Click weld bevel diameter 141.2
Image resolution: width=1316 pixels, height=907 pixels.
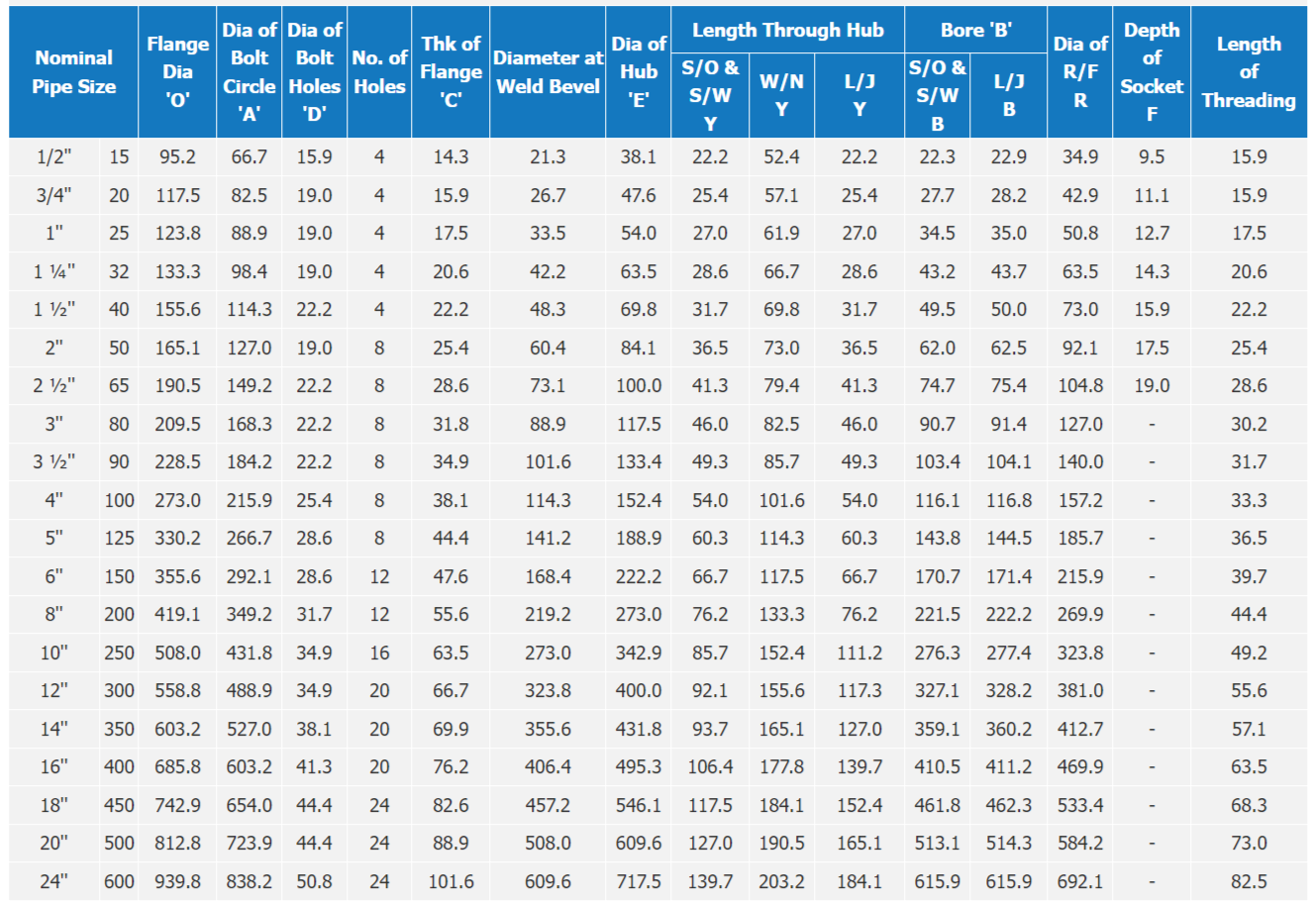[x=548, y=539]
